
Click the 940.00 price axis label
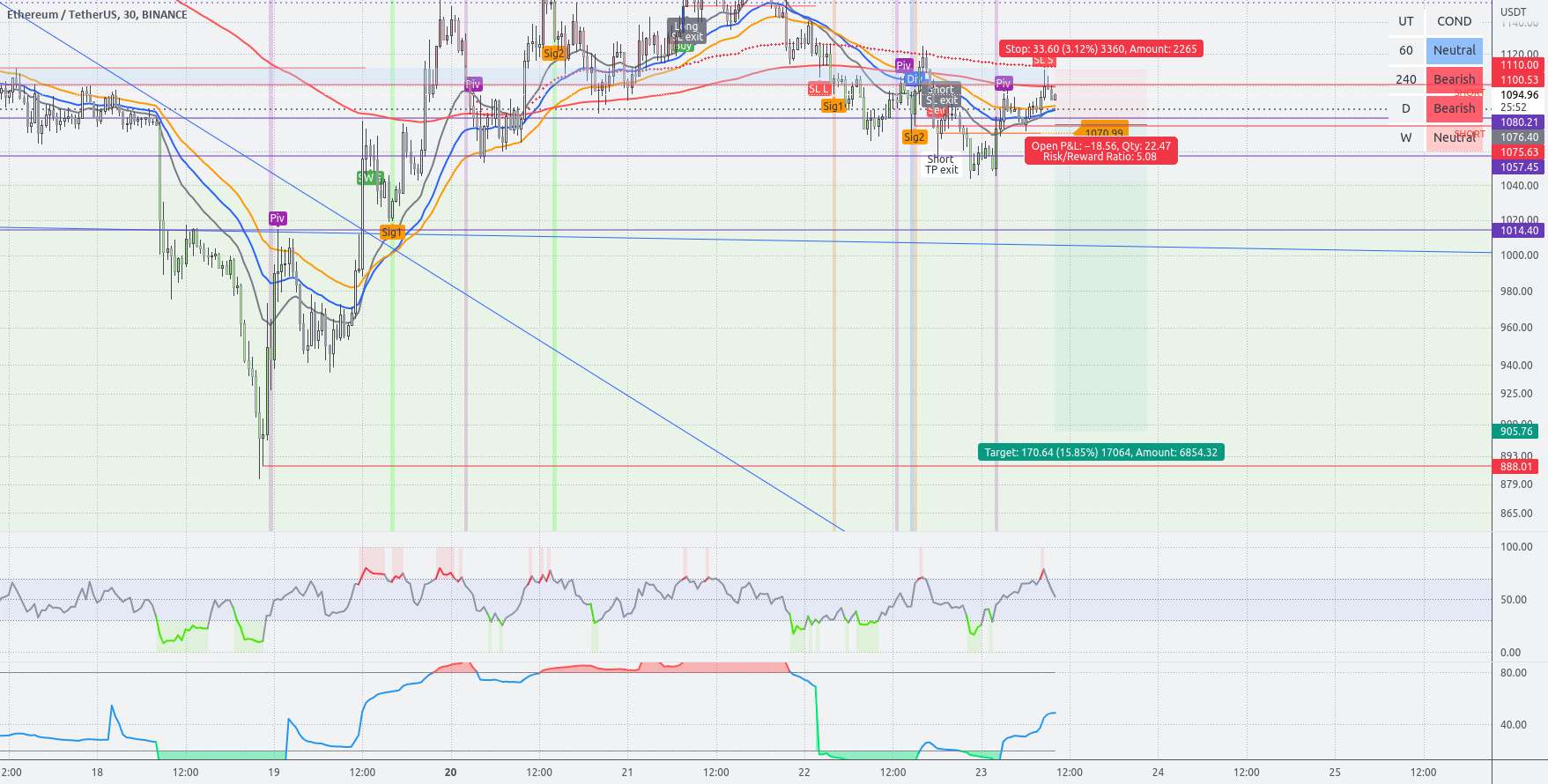point(1516,366)
